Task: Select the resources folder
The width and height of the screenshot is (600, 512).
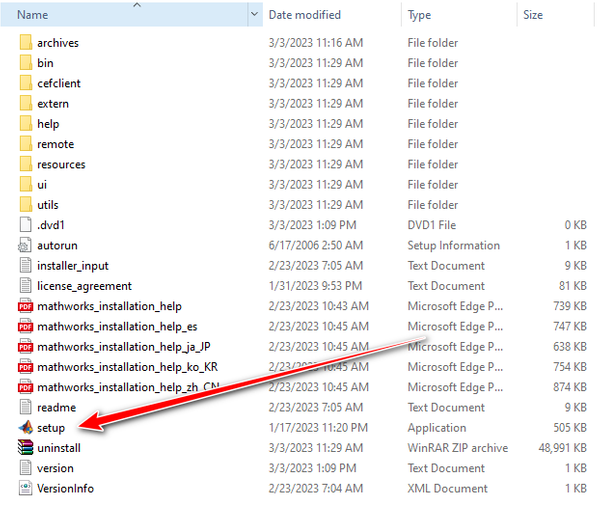Action: point(61,164)
